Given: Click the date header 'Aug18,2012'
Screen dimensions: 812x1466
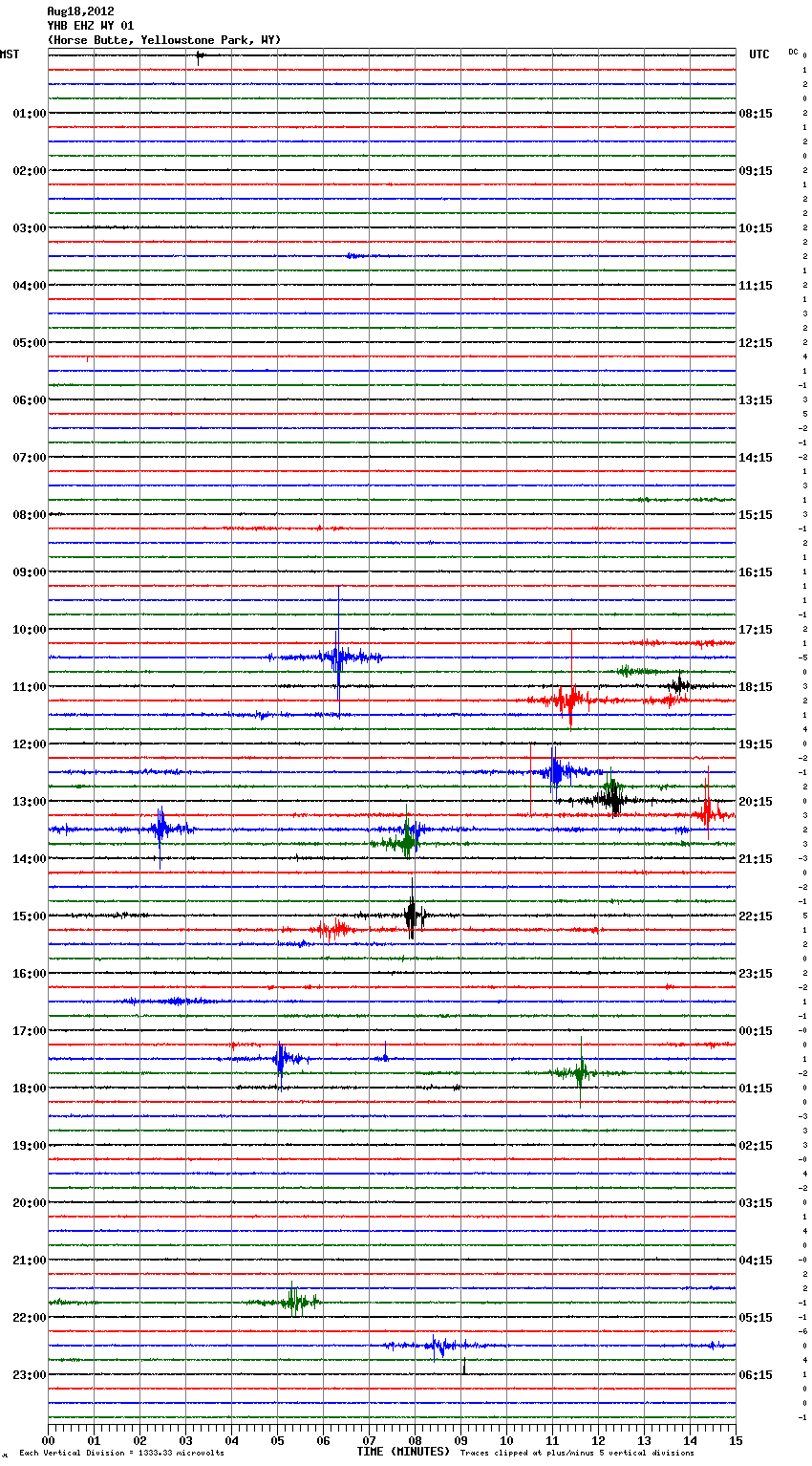Looking at the screenshot, I should pyautogui.click(x=80, y=11).
